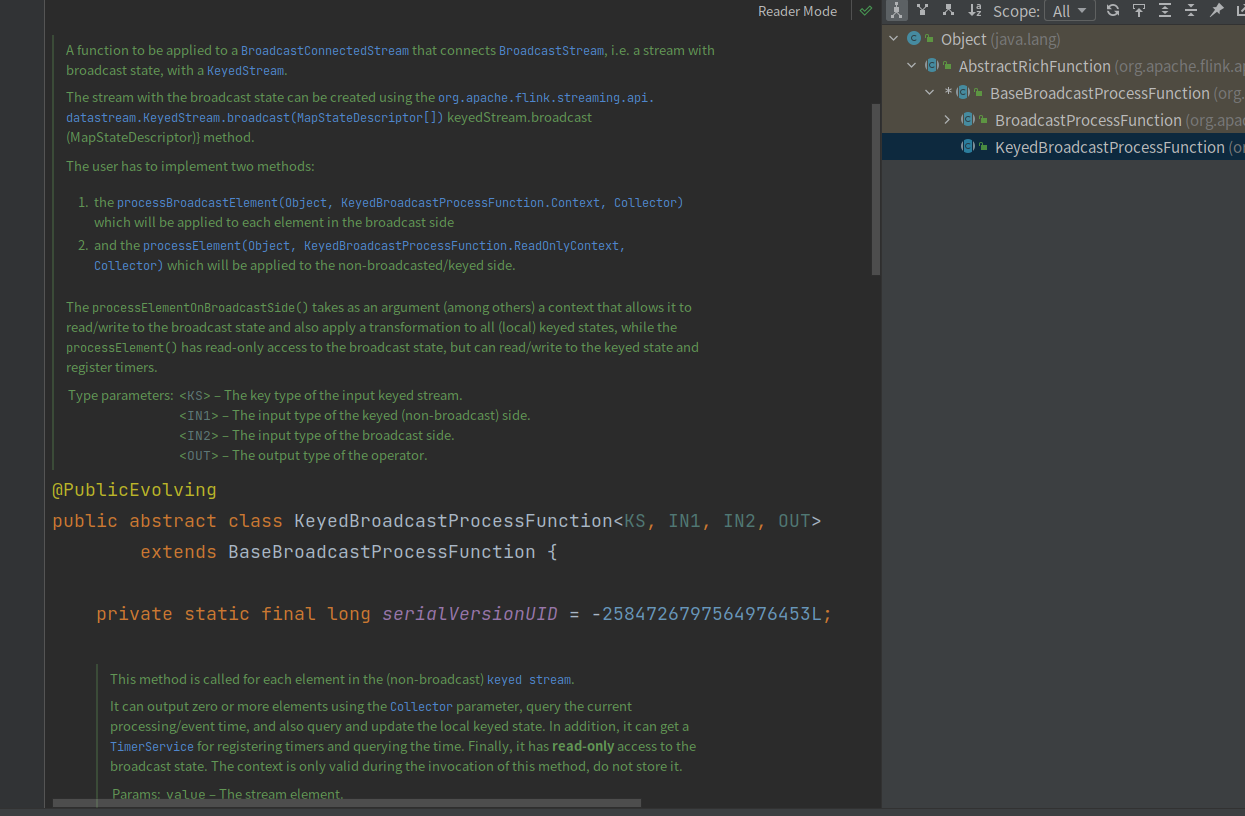The image size is (1245, 816).
Task: Click the <KS> type parameter doc entry
Action: click(195, 396)
